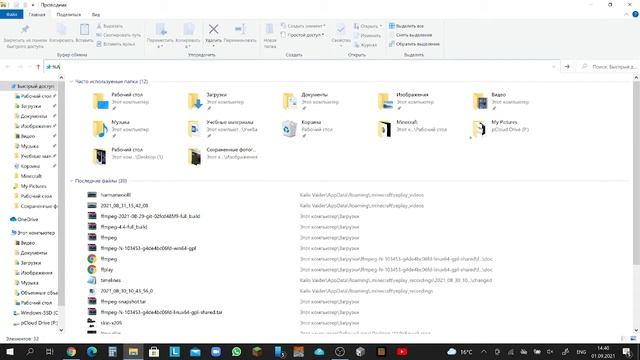Click the Новая папка icon
This screenshot has height=360, width=640.
click(270, 29)
